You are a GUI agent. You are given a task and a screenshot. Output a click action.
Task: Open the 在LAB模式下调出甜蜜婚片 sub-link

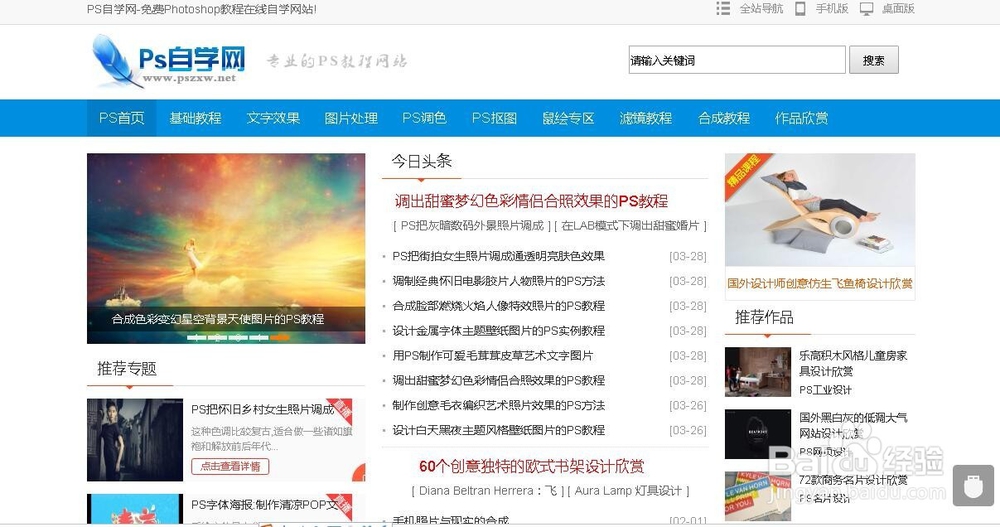coord(630,225)
